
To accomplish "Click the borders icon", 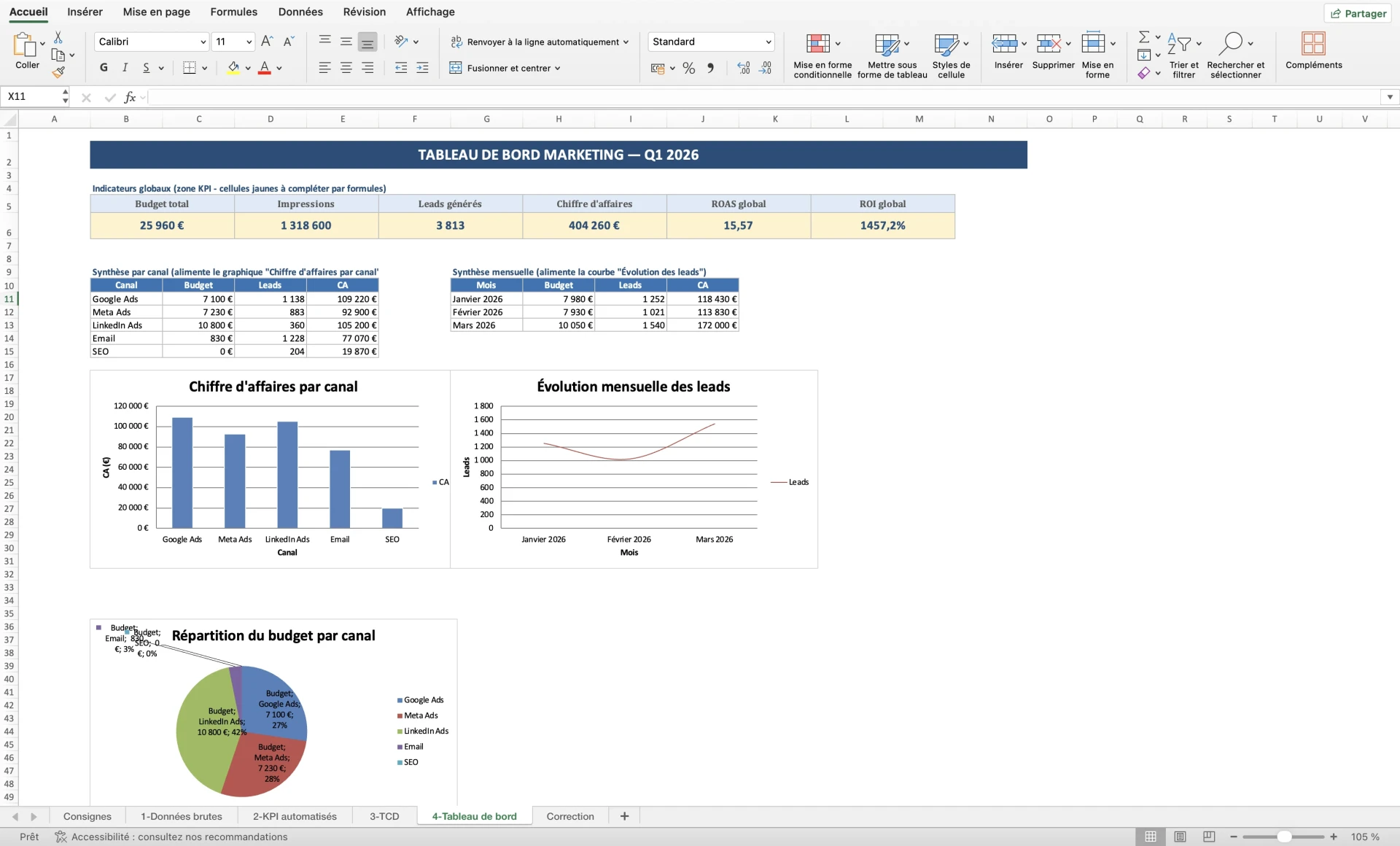I will [x=190, y=68].
